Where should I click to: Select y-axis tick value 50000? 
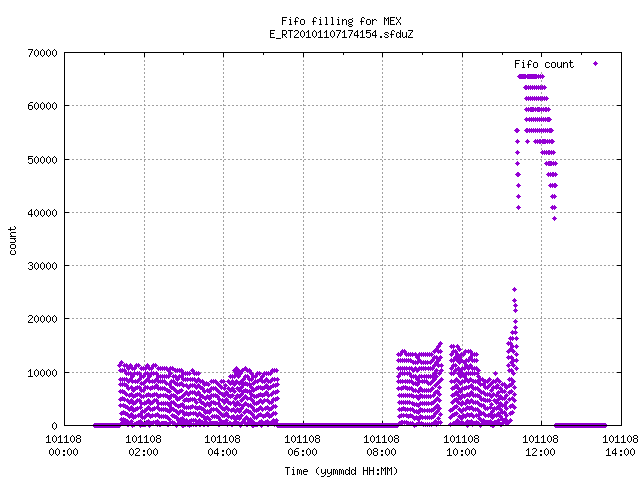point(42,160)
